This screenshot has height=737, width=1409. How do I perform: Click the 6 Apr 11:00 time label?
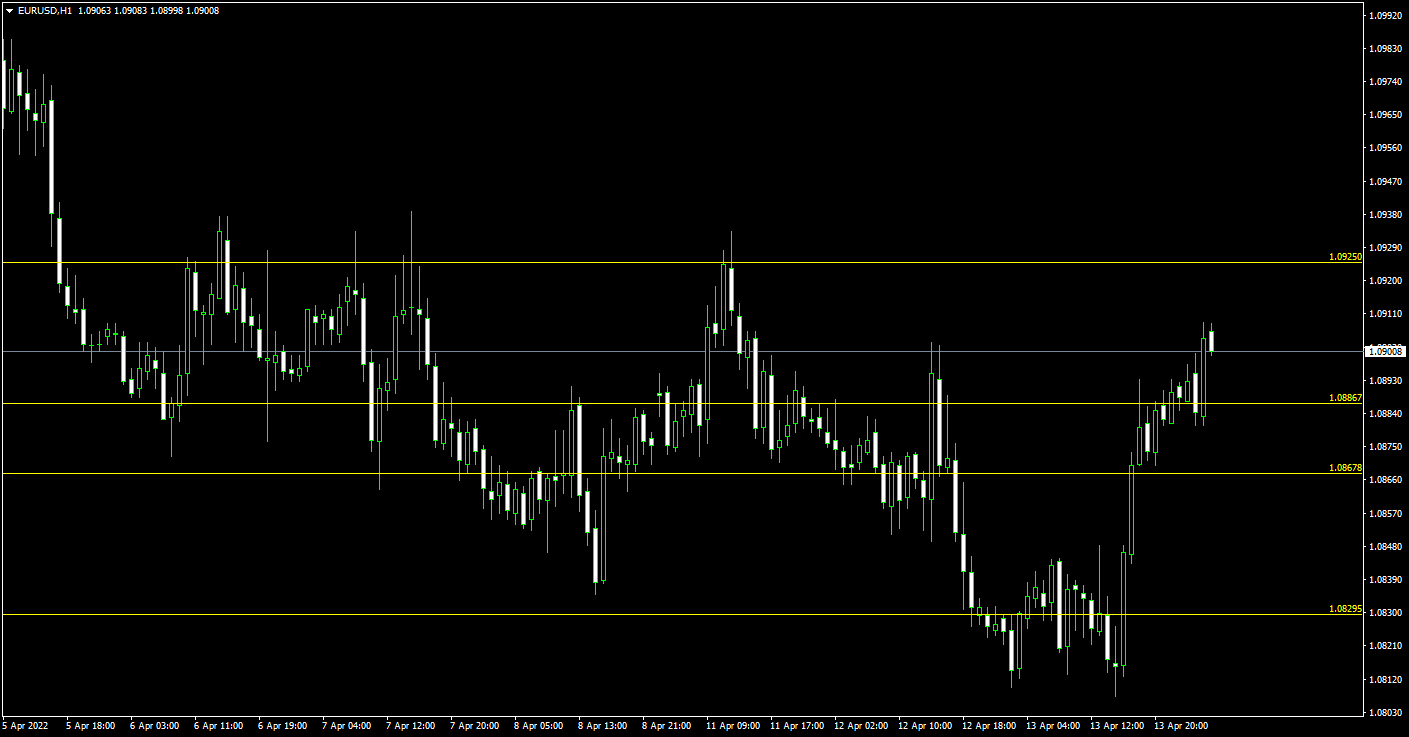[x=218, y=725]
